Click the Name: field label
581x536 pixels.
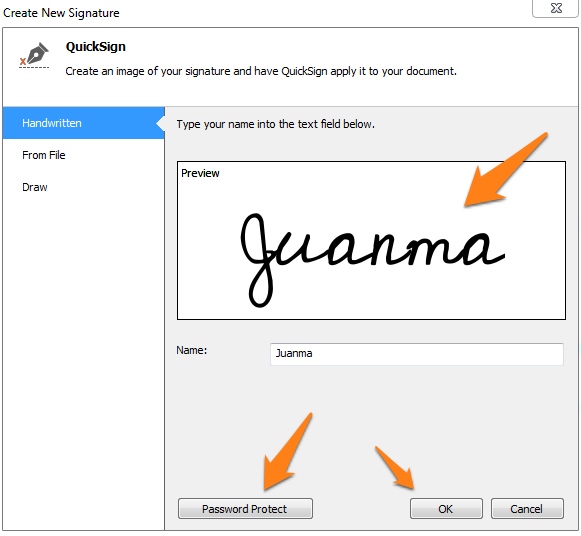(192, 350)
